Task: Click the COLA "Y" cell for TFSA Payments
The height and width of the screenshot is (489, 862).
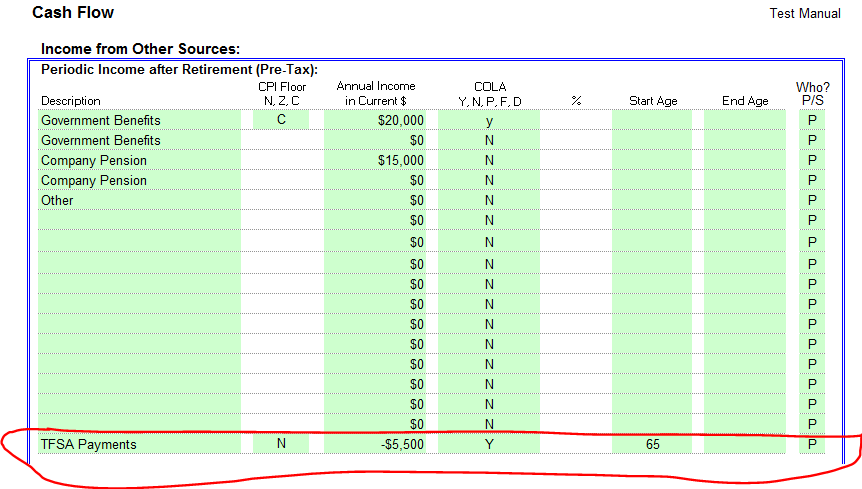Action: coord(489,444)
